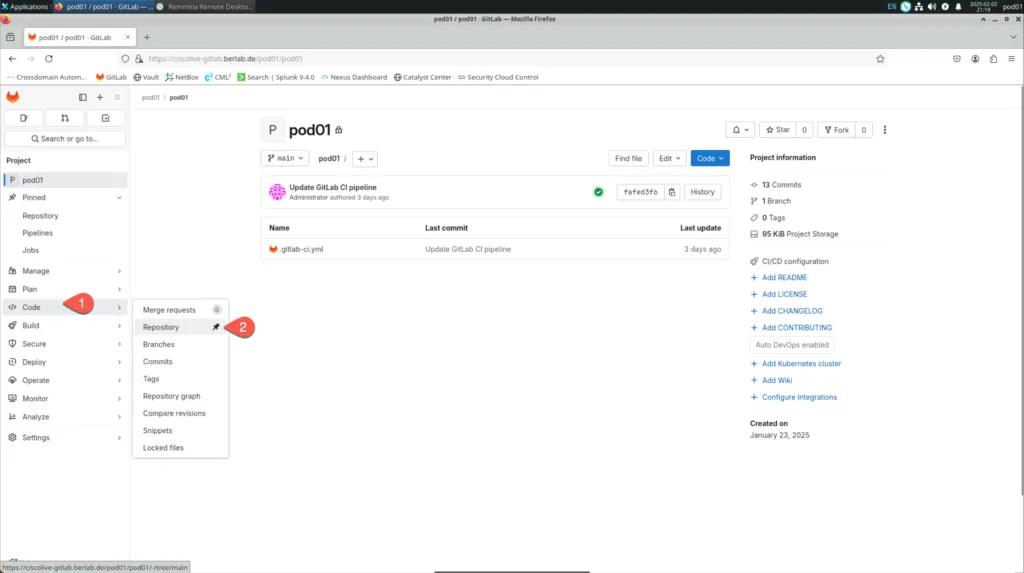Screen dimensions: 1024x573
Task: Click the History button
Action: (702, 192)
